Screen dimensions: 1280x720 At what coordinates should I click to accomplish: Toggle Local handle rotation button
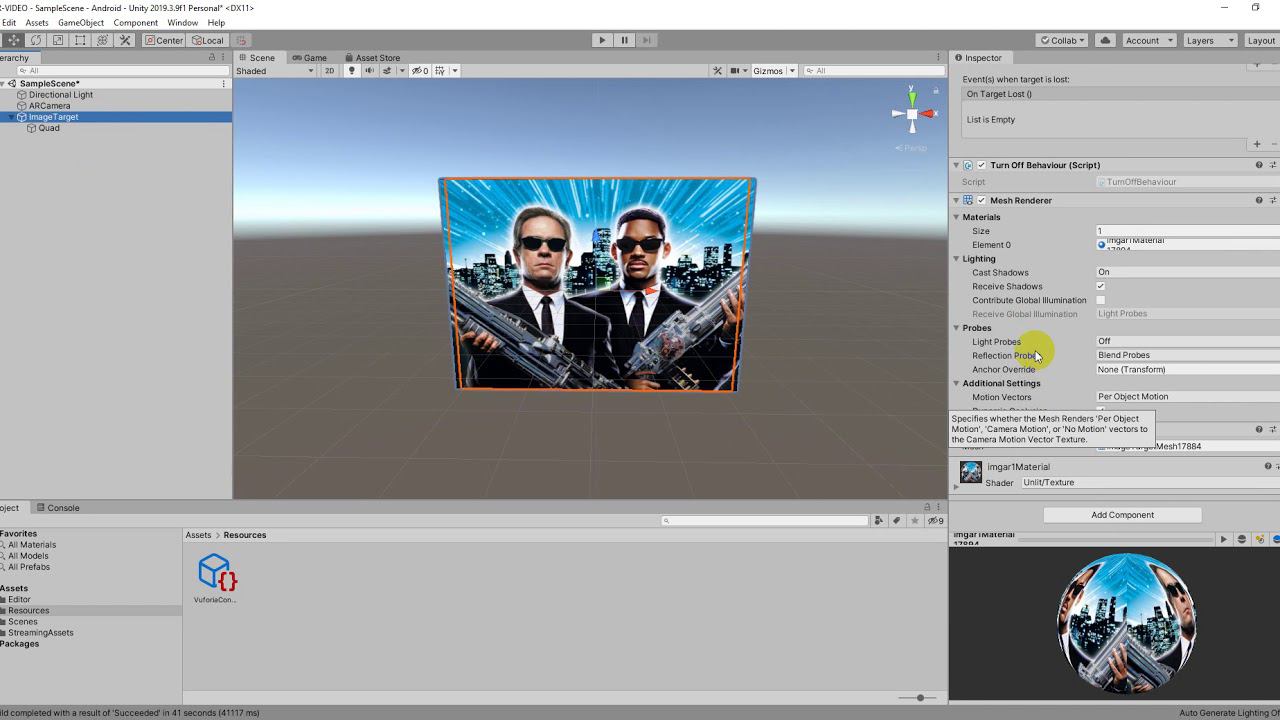[207, 40]
